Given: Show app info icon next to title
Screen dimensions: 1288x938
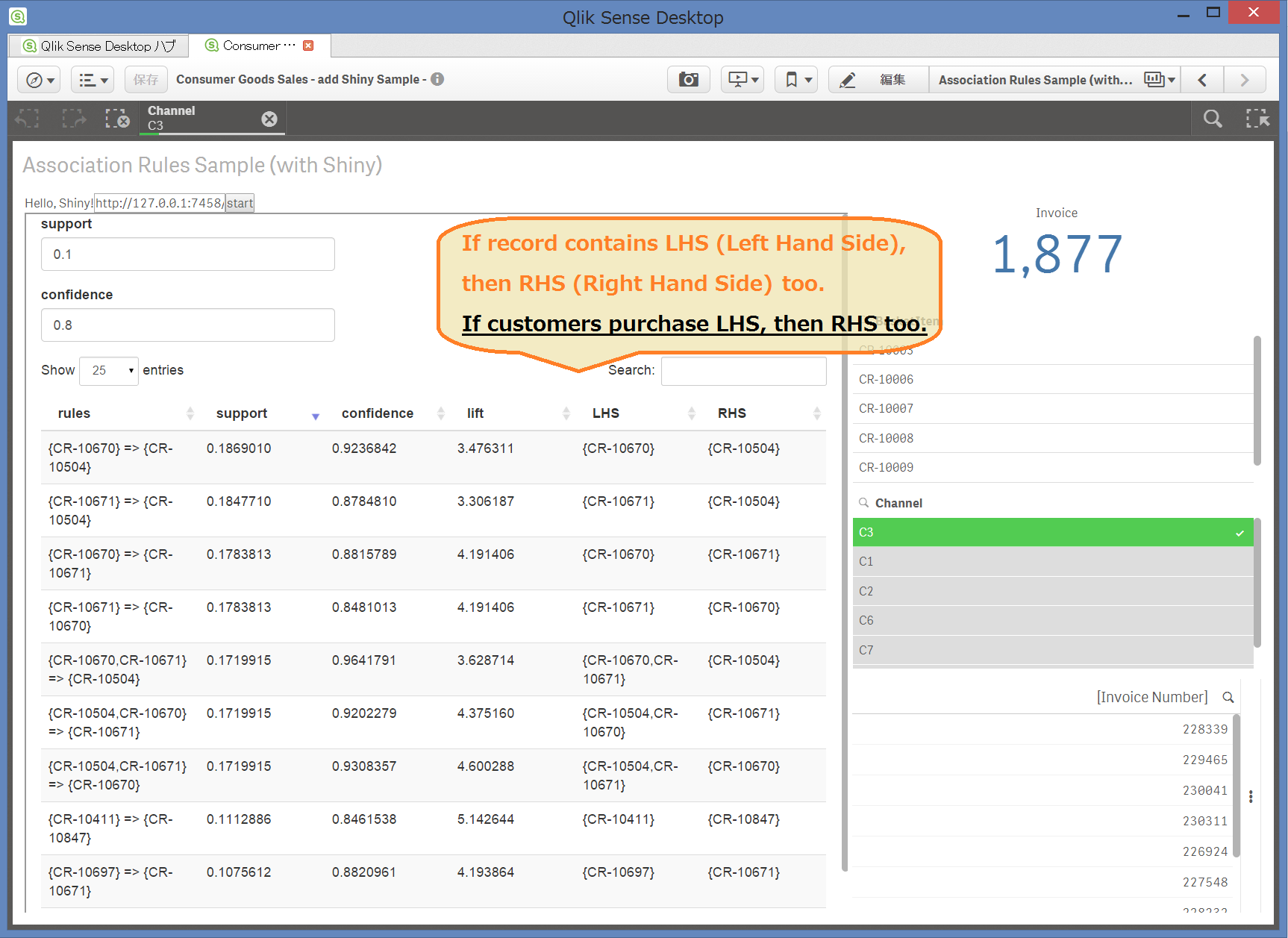Looking at the screenshot, I should point(437,79).
